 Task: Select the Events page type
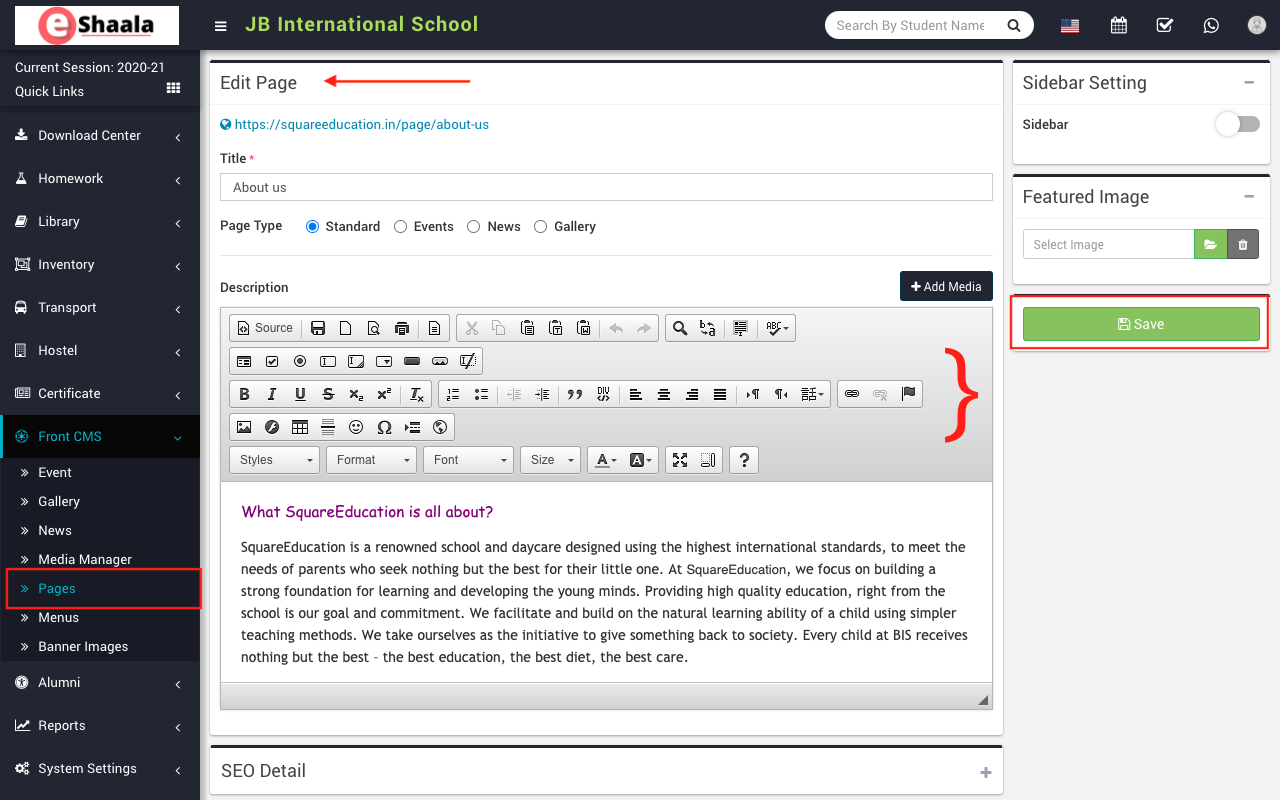click(x=400, y=227)
